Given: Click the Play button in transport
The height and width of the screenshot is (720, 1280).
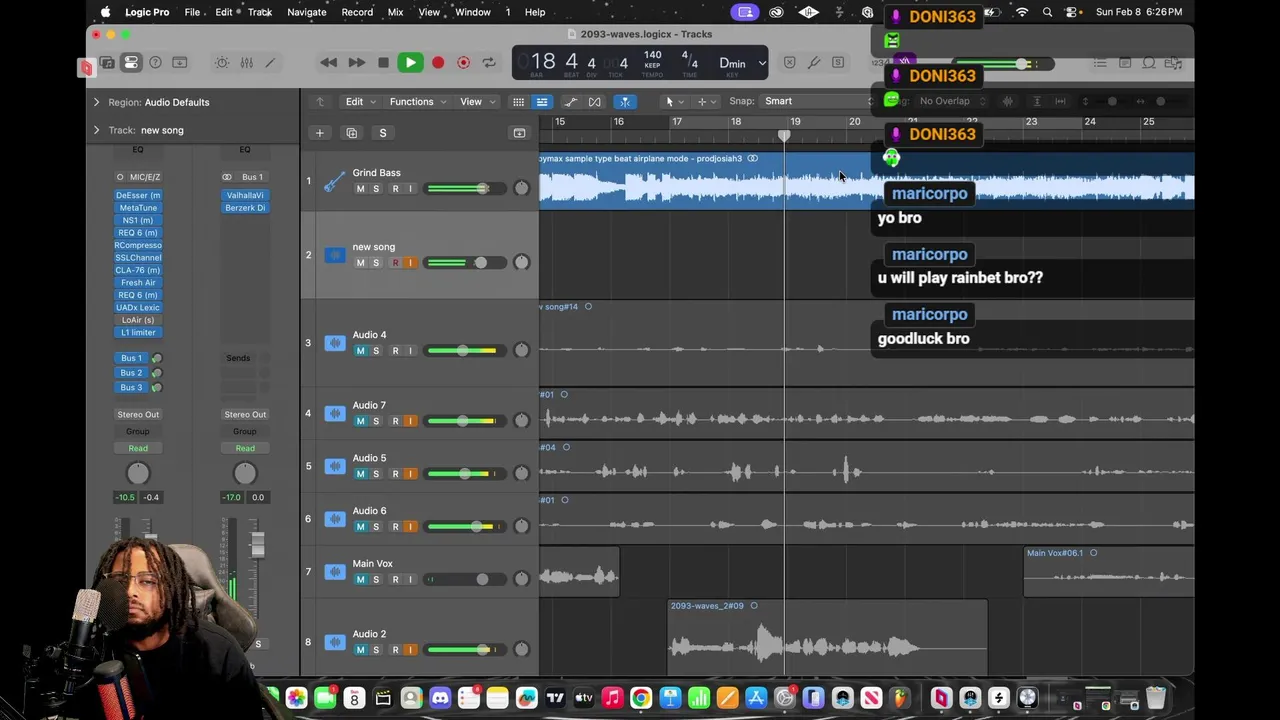Looking at the screenshot, I should click(410, 63).
